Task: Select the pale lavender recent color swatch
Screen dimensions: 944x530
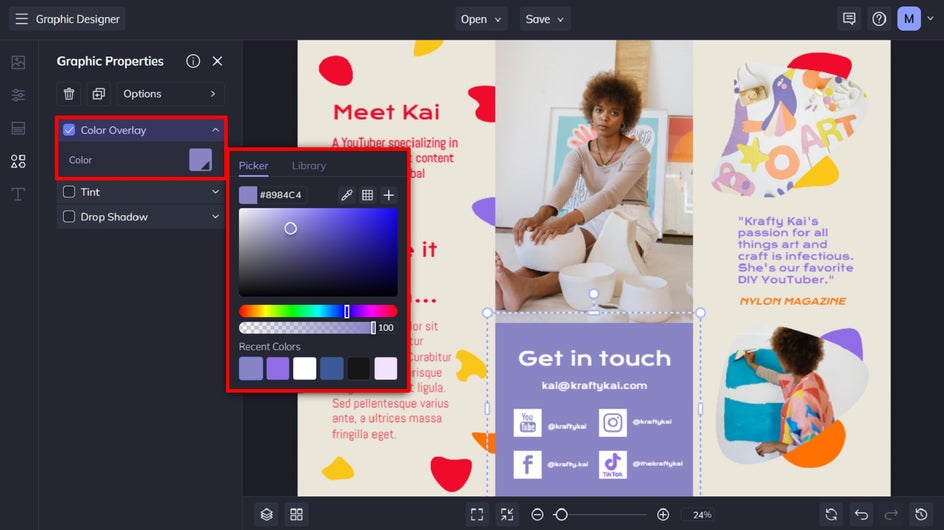Action: pos(385,368)
